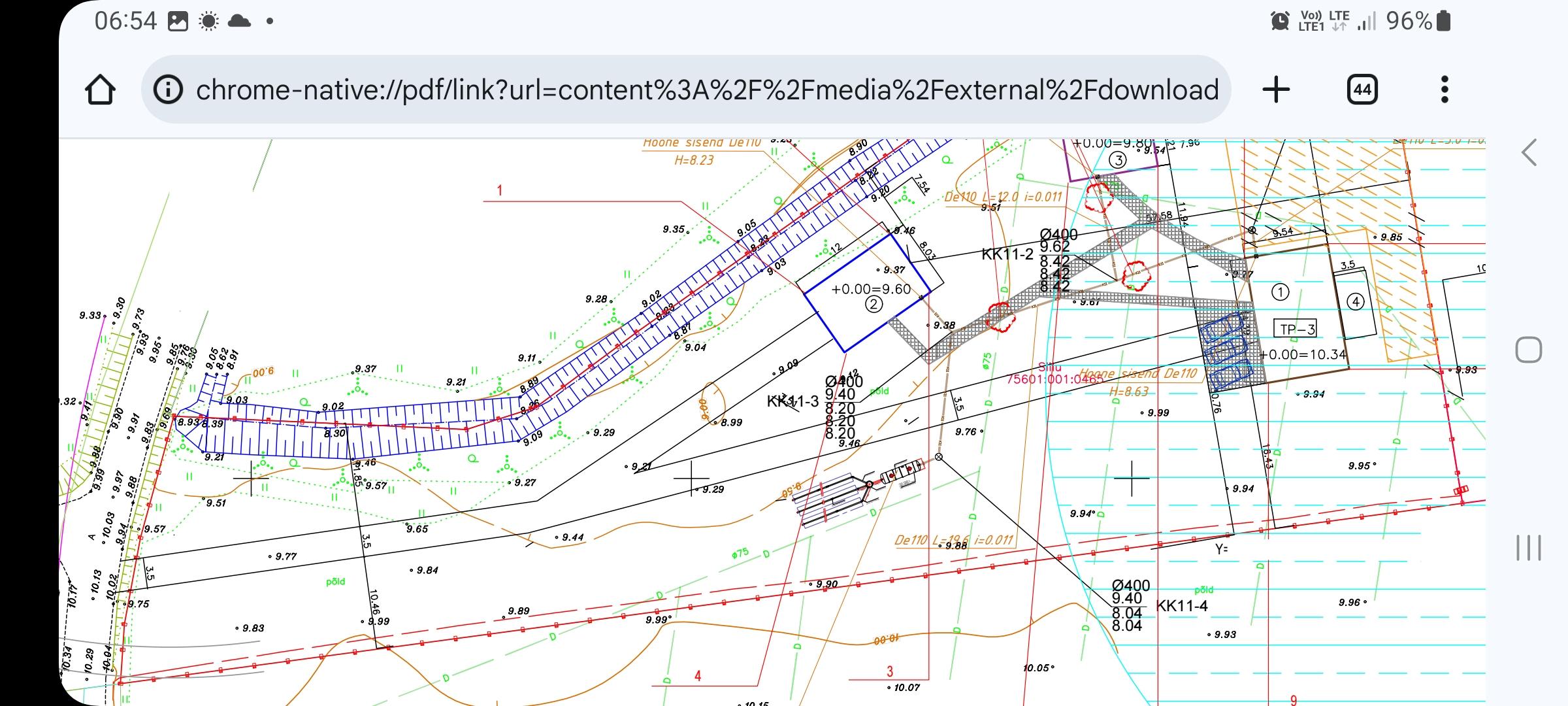Tap circled number 4 marker on plan
Screen dimensions: 1568x706
click(1356, 301)
